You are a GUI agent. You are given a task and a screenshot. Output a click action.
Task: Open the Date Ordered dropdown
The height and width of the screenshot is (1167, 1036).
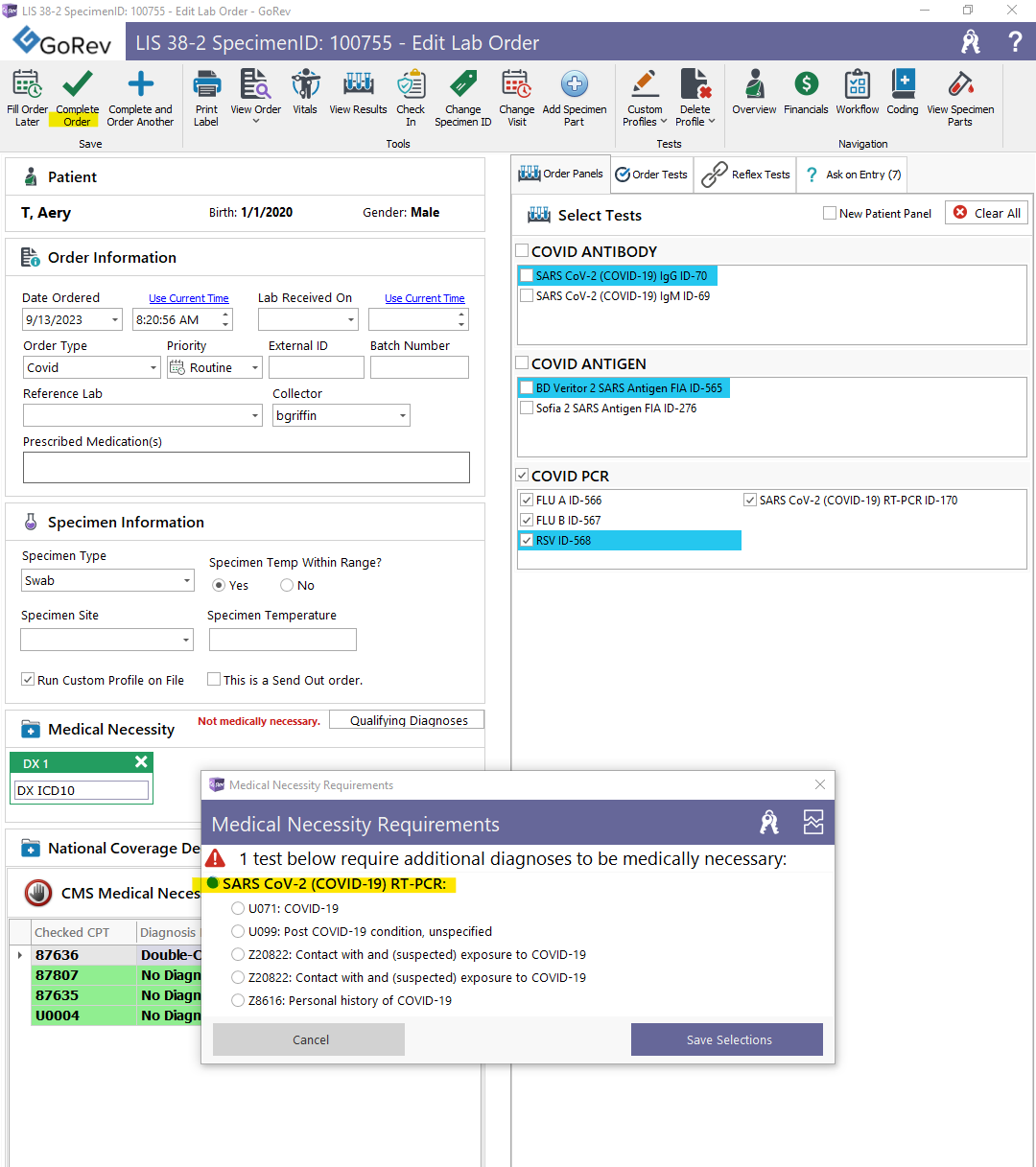pos(115,319)
